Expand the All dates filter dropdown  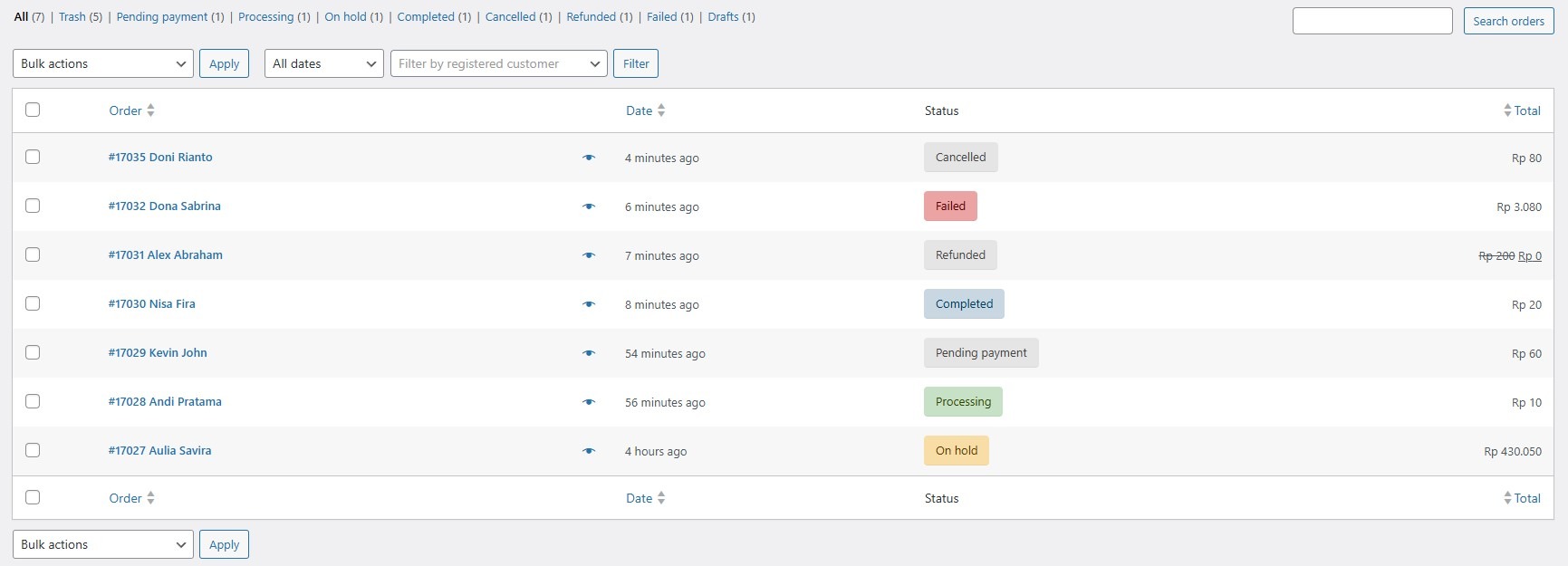[x=323, y=63]
